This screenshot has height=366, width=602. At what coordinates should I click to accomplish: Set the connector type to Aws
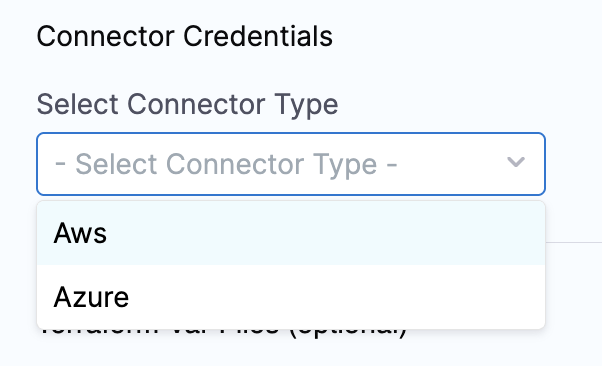coord(291,233)
